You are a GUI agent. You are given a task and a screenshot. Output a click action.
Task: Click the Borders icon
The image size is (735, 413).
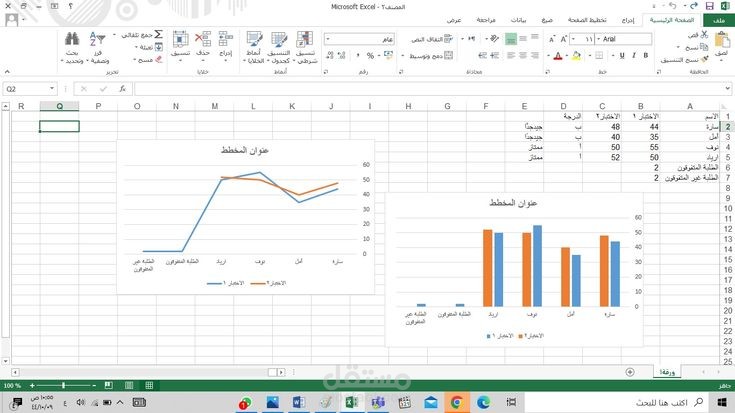coord(599,55)
